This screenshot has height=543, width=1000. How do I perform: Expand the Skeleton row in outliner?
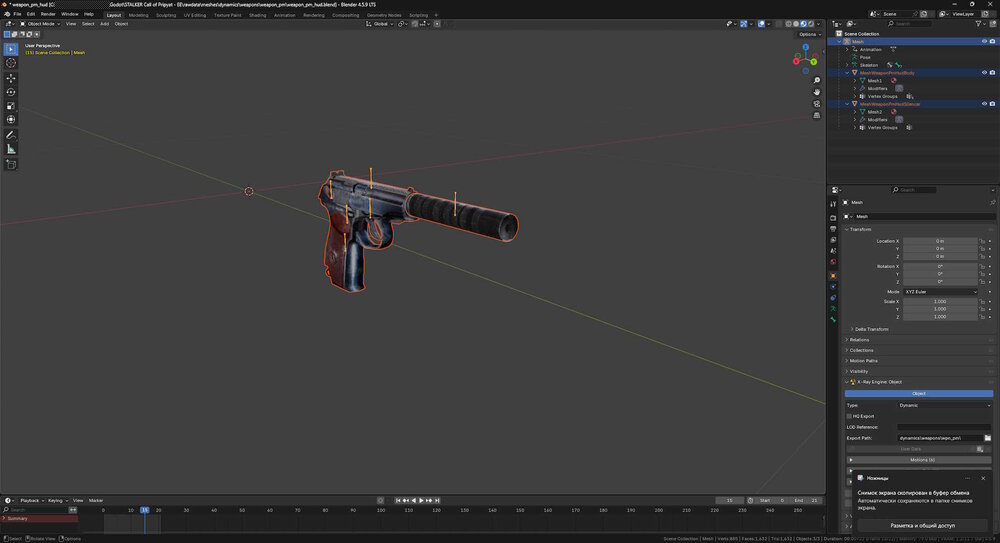point(847,65)
